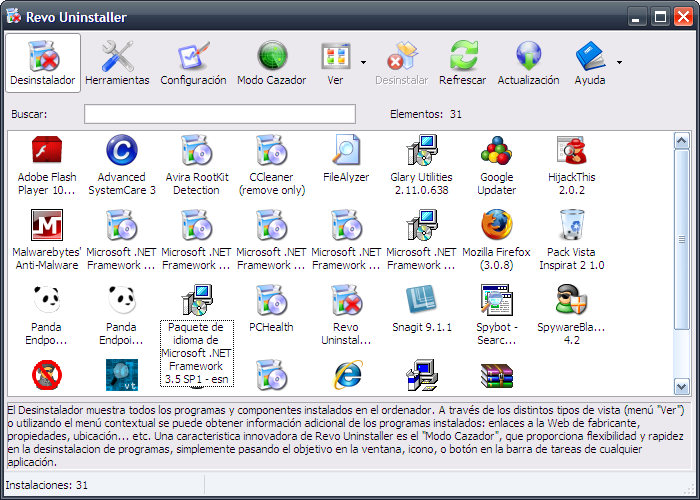Activate Modo Cazador radar icon

(x=271, y=63)
